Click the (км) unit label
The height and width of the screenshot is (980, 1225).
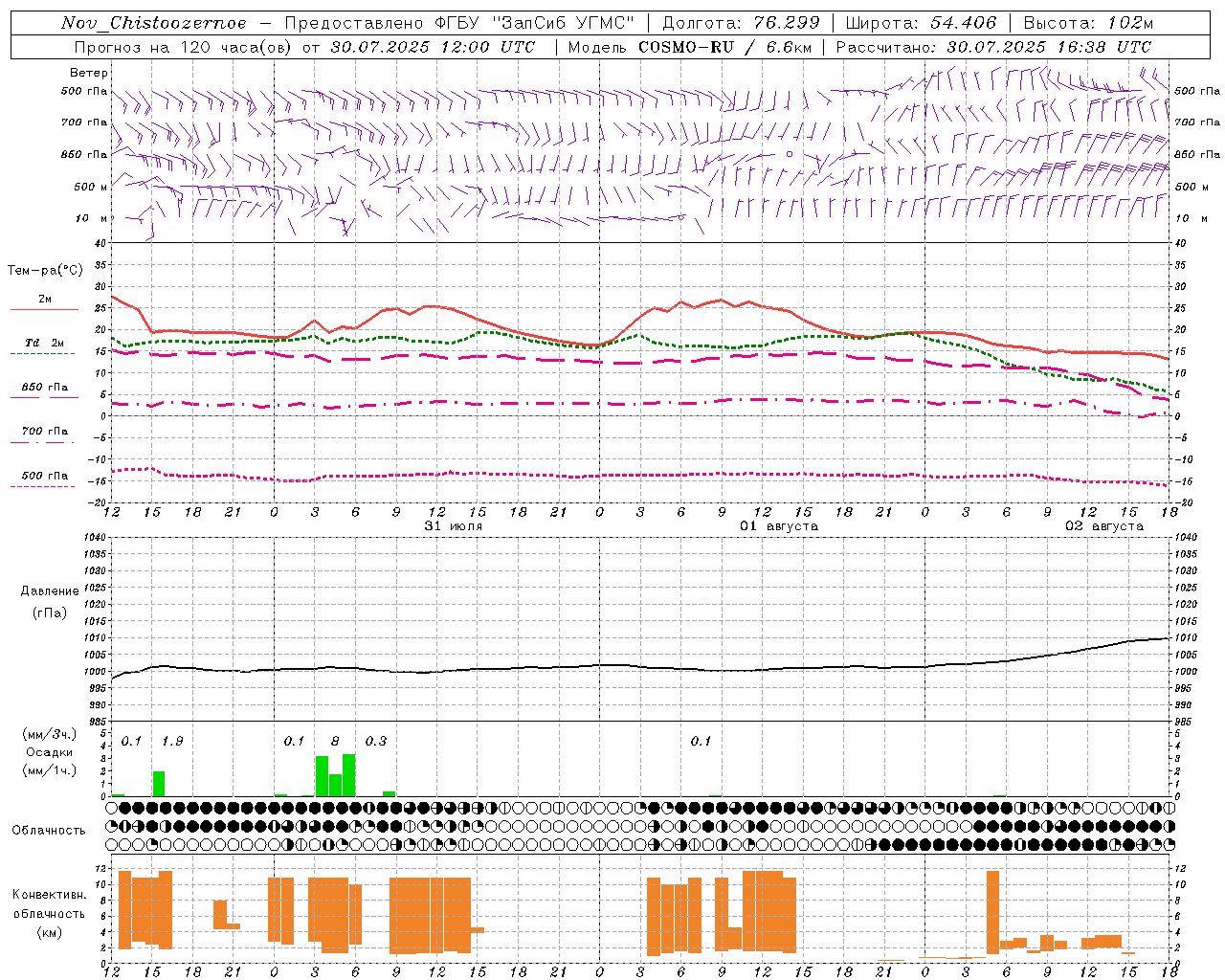click(49, 932)
